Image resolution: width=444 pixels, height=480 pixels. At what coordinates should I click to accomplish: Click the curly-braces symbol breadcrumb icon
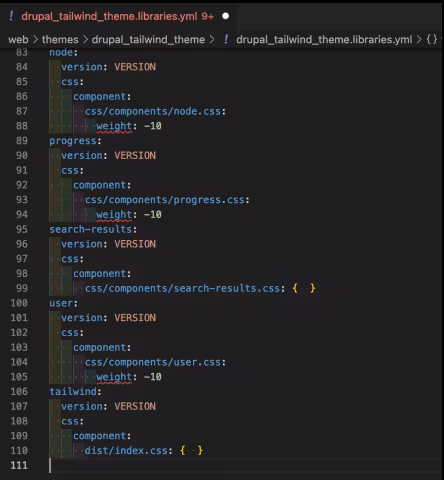[x=432, y=39]
